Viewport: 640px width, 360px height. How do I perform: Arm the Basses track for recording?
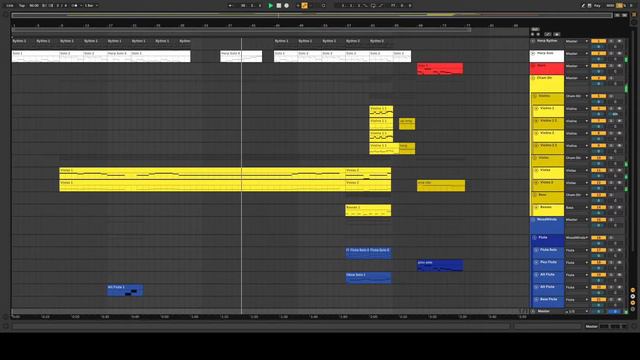click(619, 207)
